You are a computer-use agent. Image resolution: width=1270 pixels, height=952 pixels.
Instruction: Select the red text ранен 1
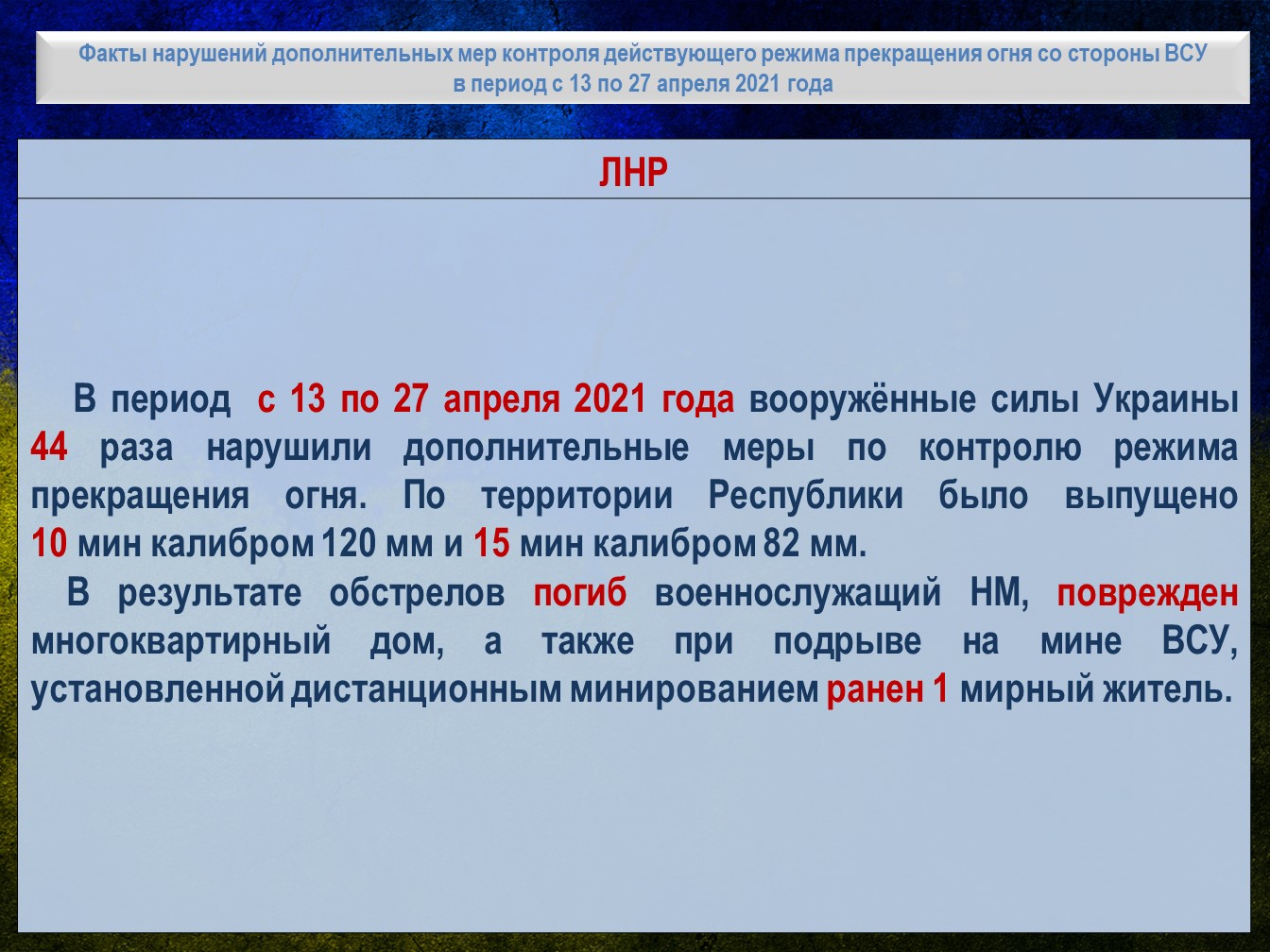click(x=886, y=690)
